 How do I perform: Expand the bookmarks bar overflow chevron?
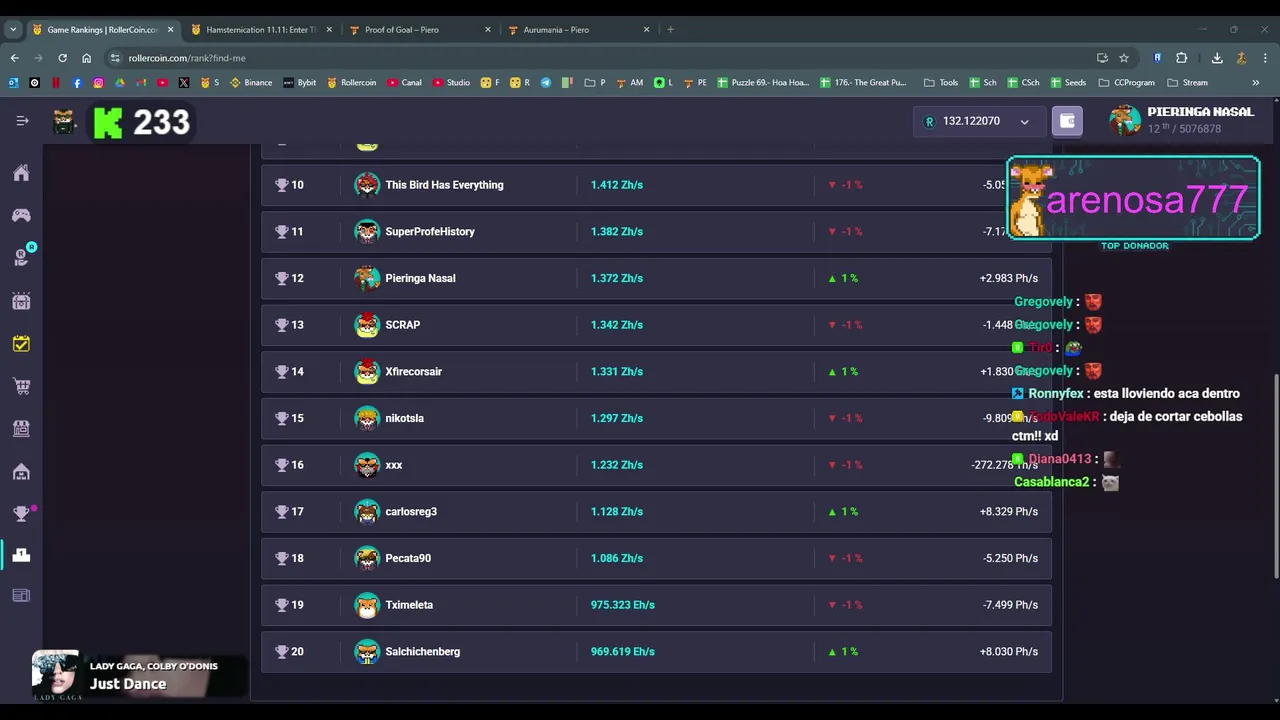1256,83
